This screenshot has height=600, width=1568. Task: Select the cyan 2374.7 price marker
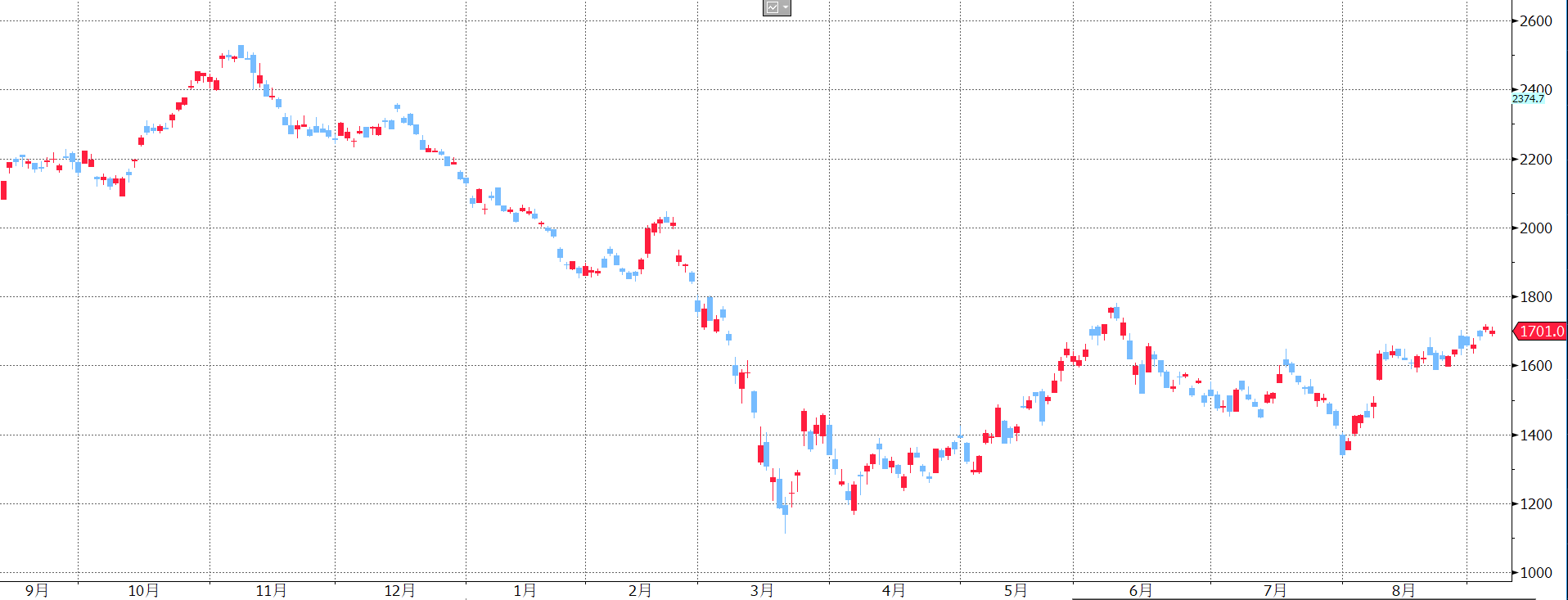tap(1527, 99)
